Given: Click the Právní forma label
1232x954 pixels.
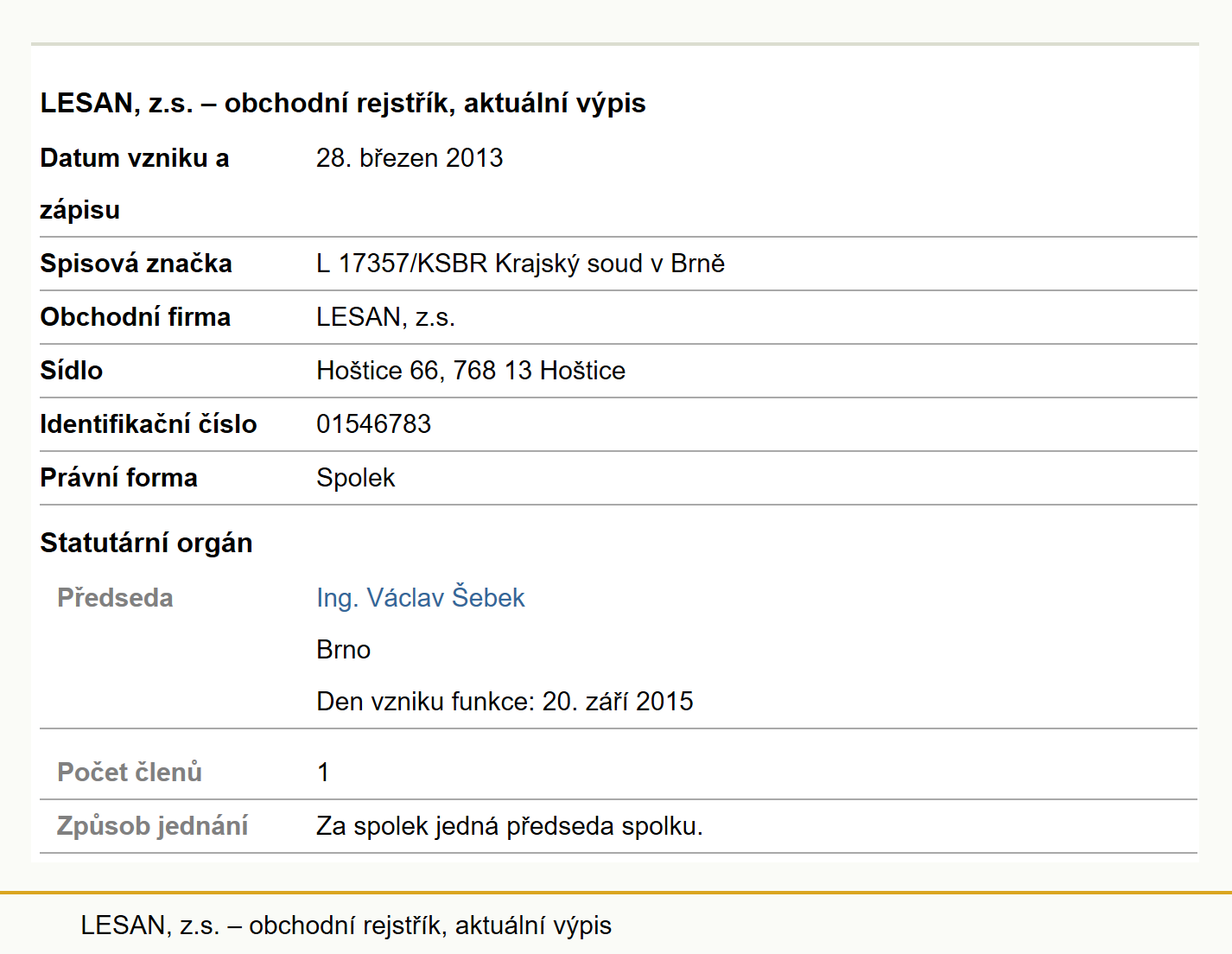Looking at the screenshot, I should [118, 478].
